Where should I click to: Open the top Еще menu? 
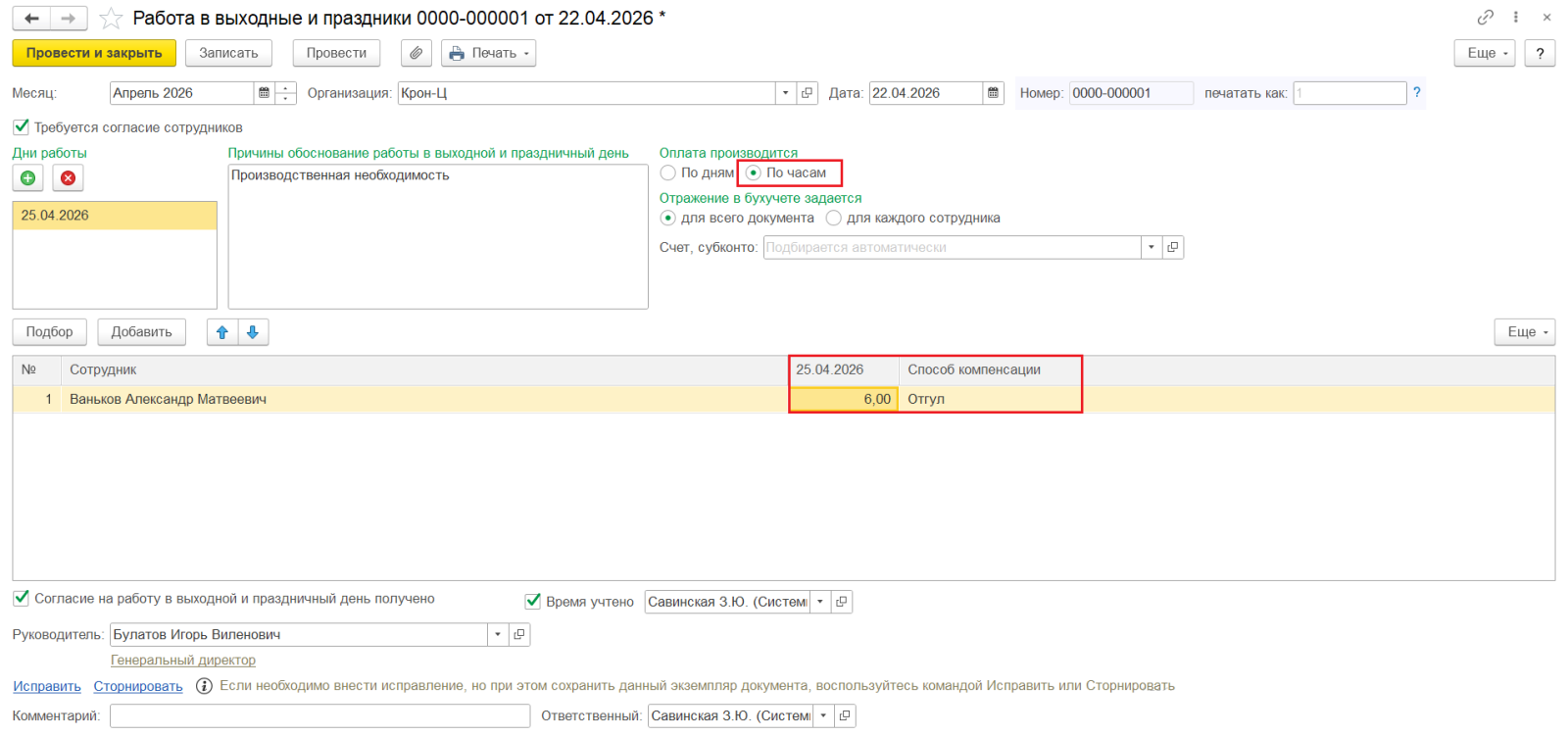coord(1485,53)
